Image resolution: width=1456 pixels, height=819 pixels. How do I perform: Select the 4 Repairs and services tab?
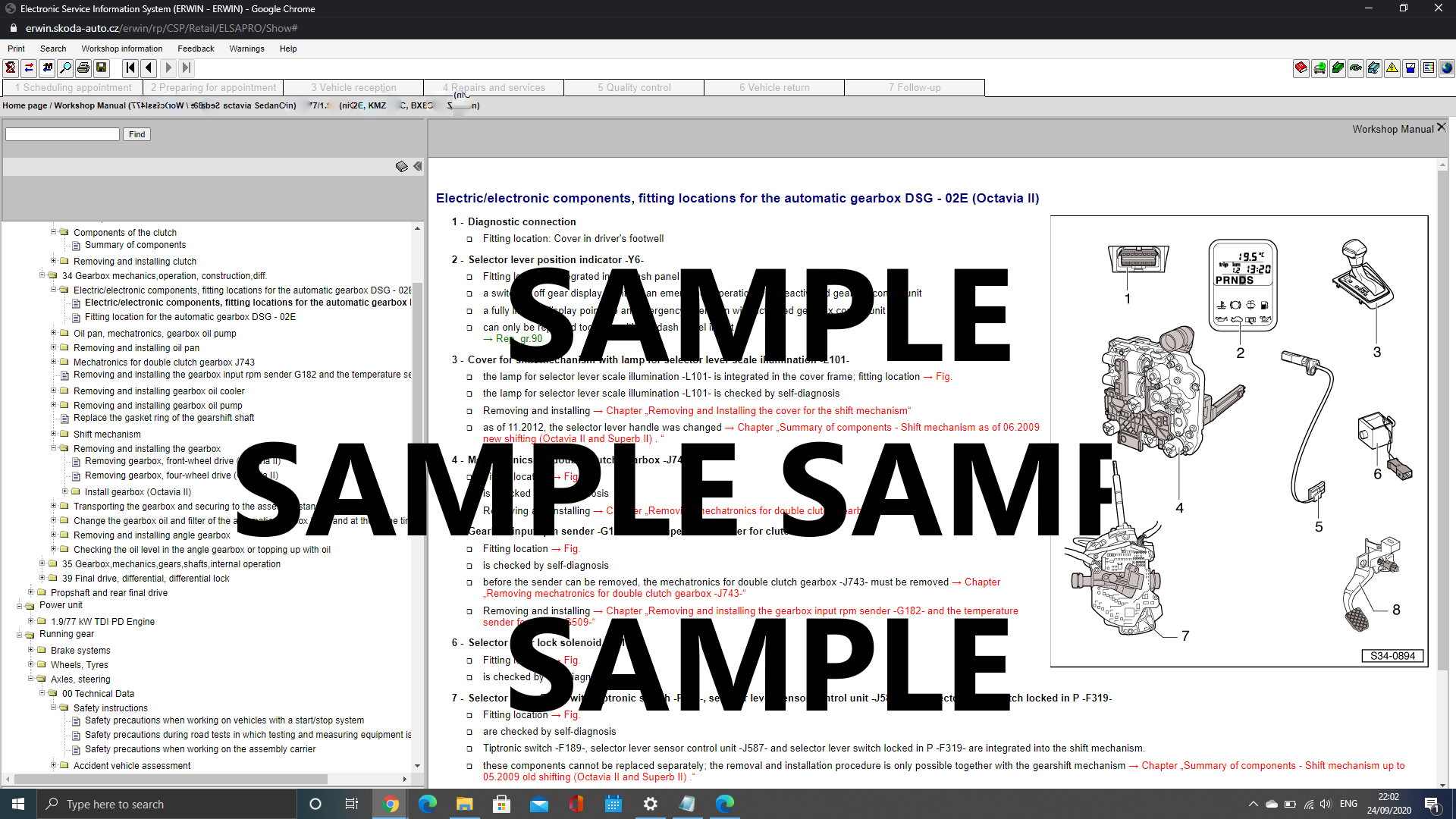(494, 88)
